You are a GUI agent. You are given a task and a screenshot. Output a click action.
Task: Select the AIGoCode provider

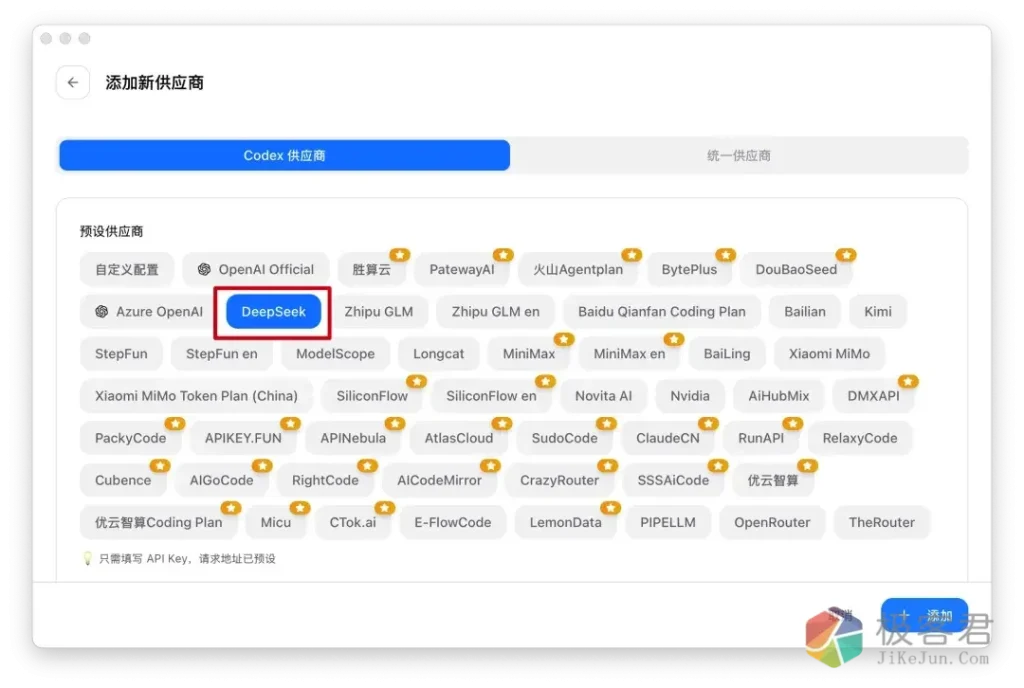click(x=221, y=480)
